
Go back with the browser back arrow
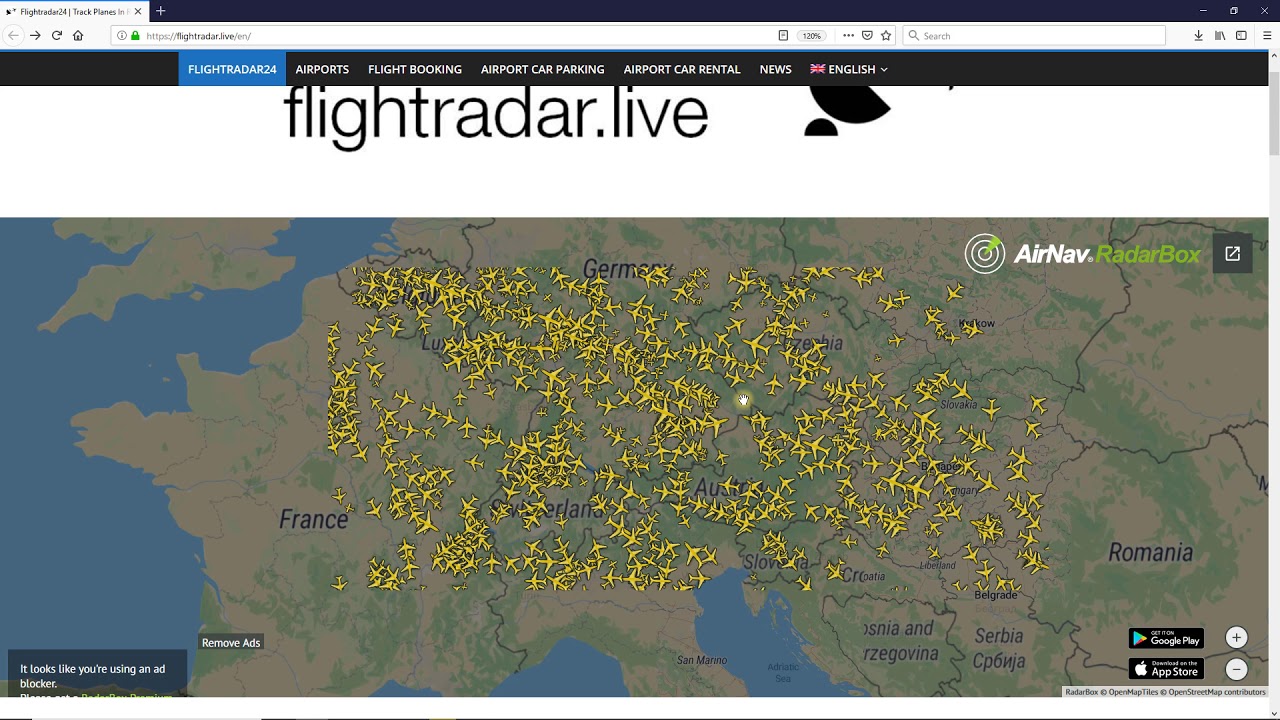(x=13, y=35)
